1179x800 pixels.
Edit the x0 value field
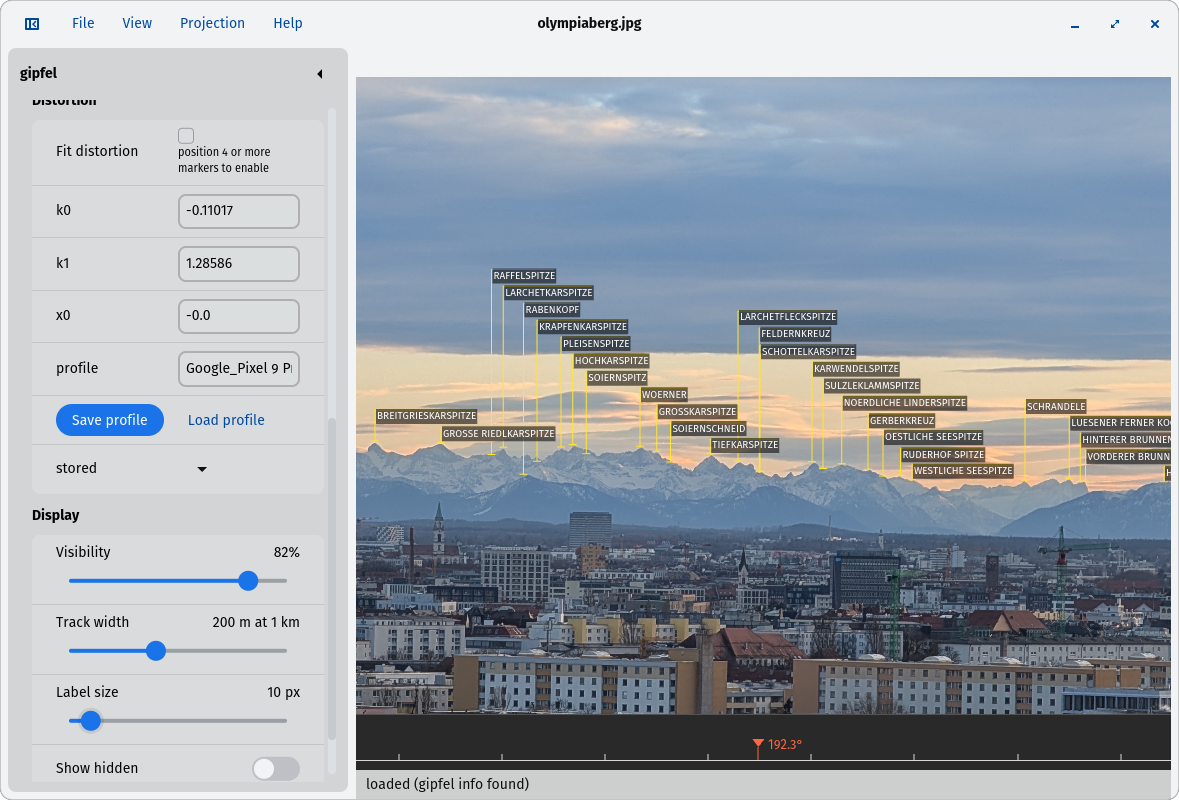[x=238, y=316]
